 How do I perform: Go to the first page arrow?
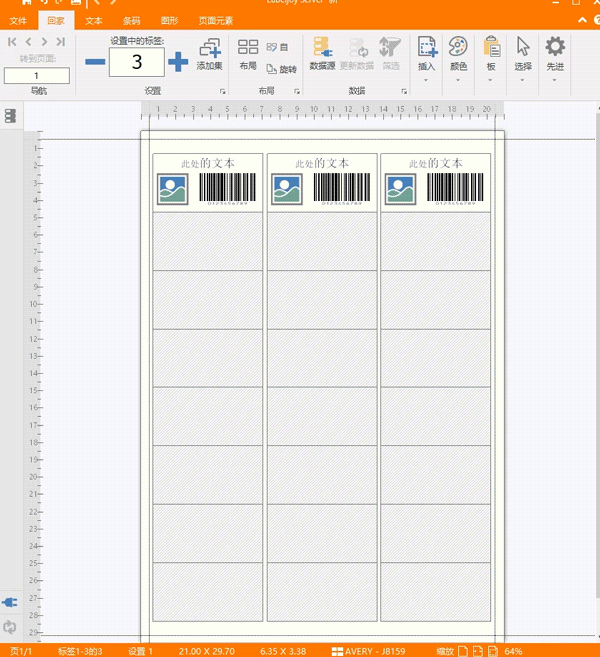[12, 41]
